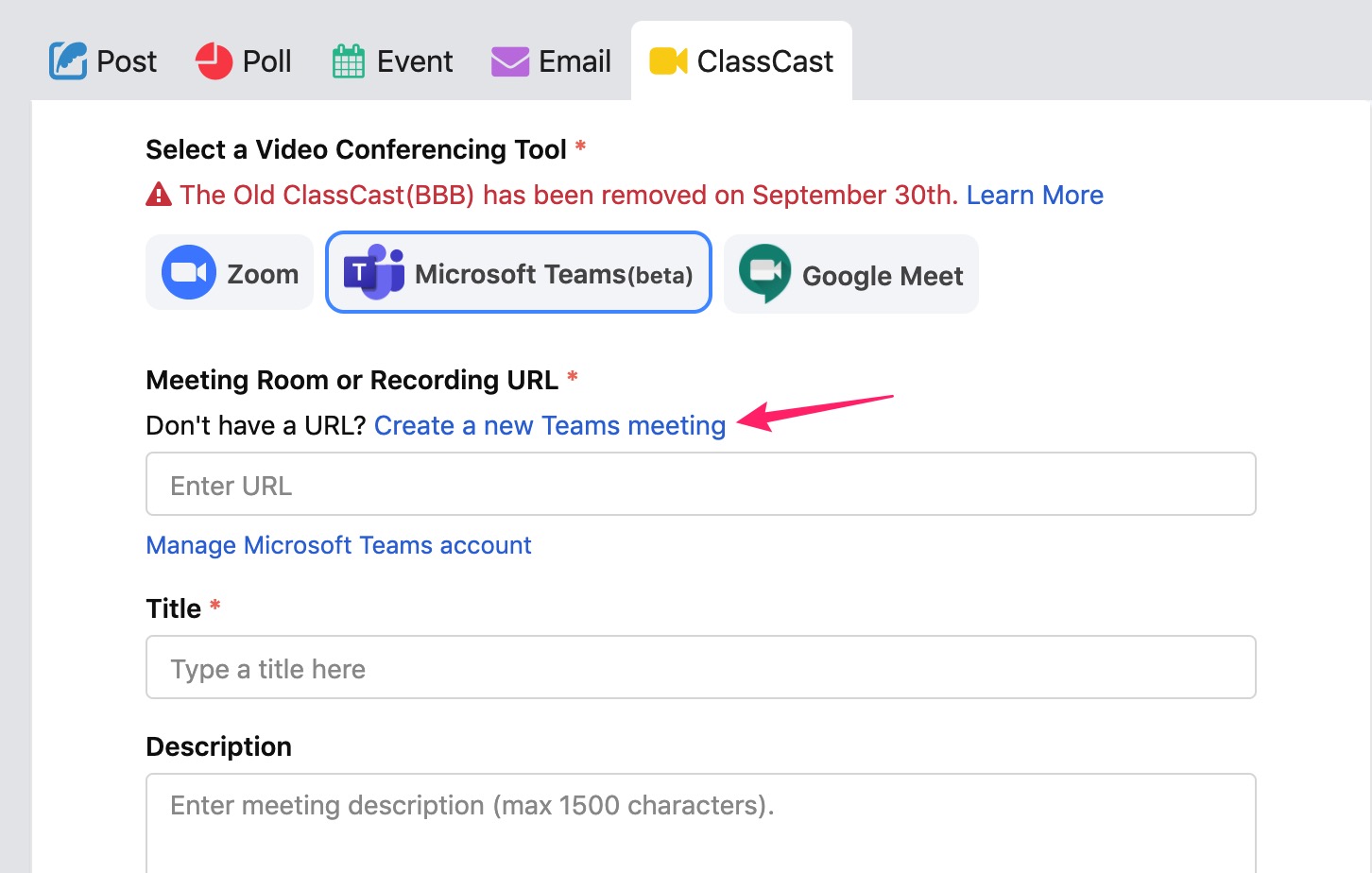Click the 'Title' field label
This screenshot has height=873, width=1372.
point(174,608)
